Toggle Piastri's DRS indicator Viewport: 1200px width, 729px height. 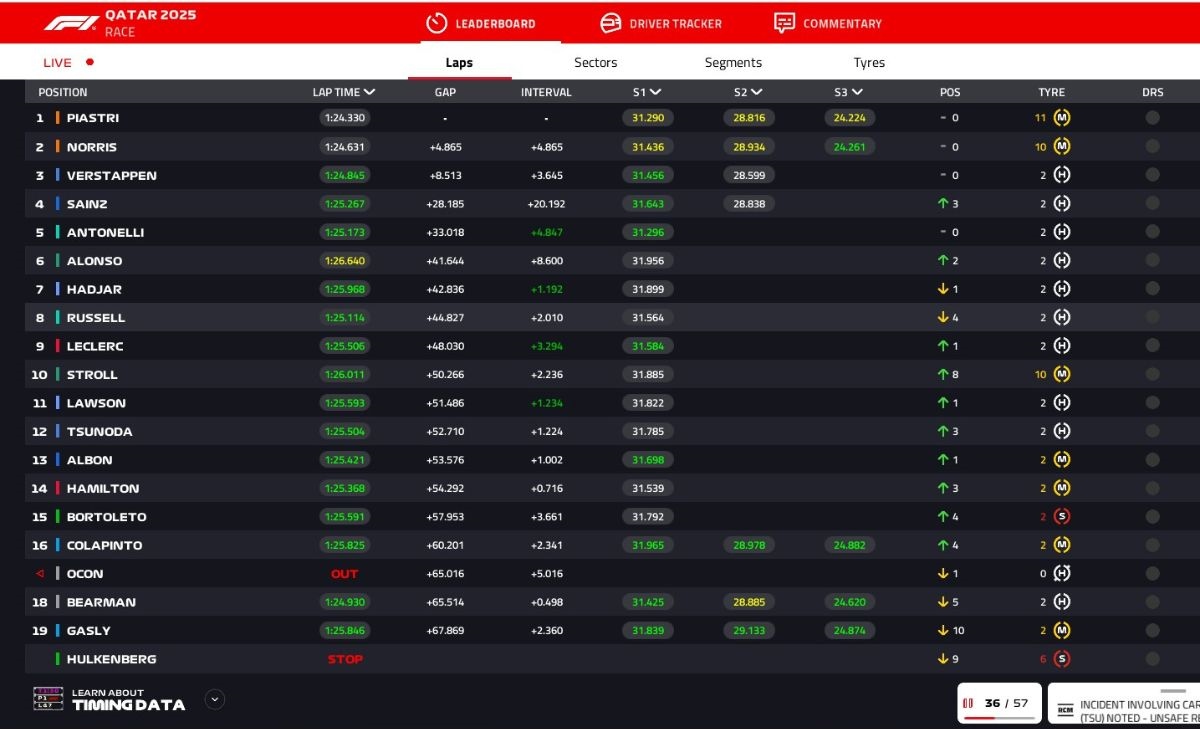[1152, 118]
